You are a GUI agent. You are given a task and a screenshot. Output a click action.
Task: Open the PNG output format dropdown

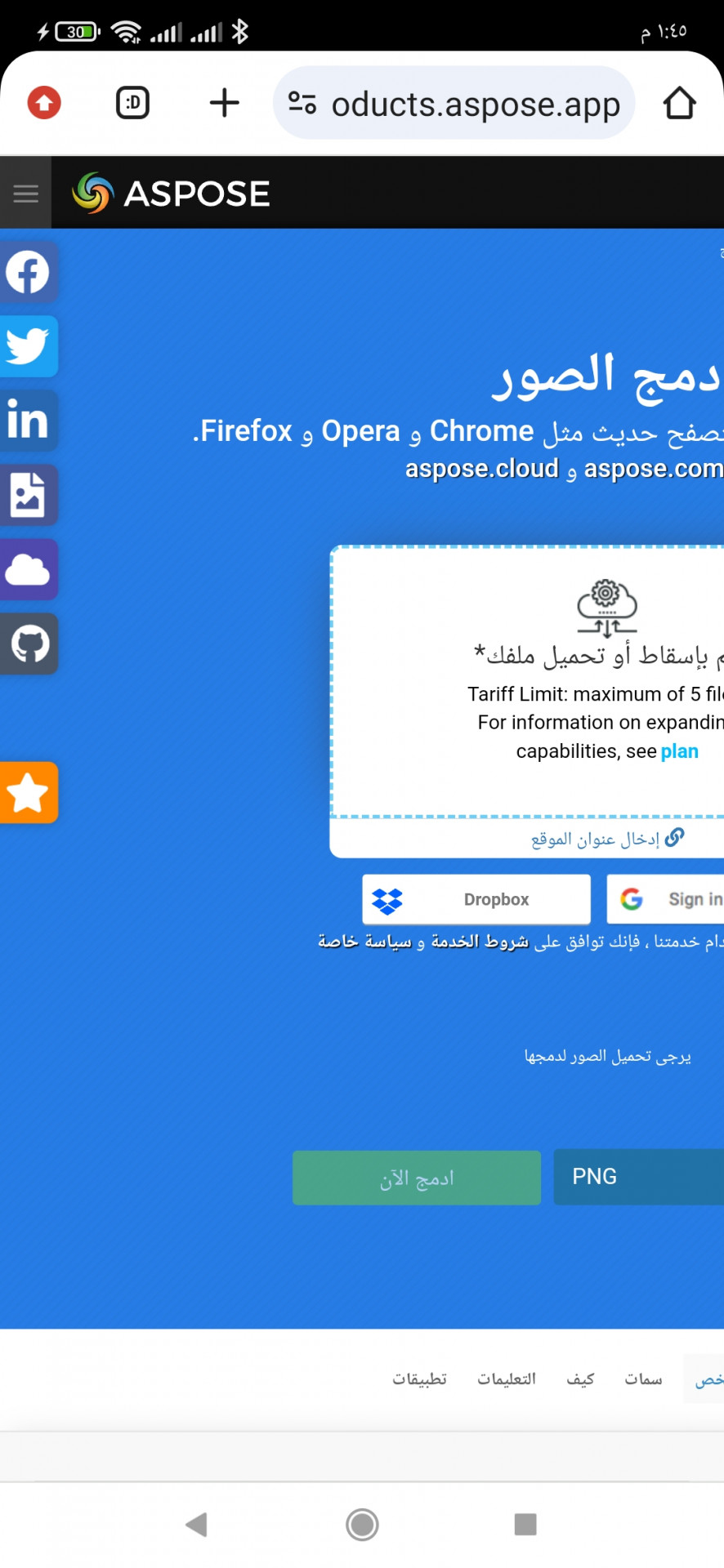pyautogui.click(x=639, y=1177)
